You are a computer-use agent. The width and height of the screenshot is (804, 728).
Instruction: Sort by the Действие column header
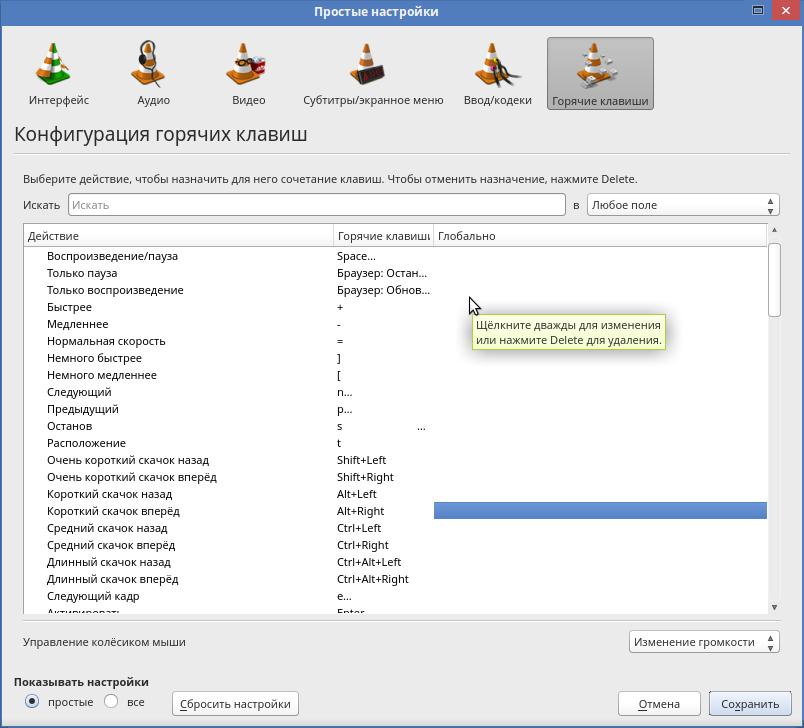178,236
